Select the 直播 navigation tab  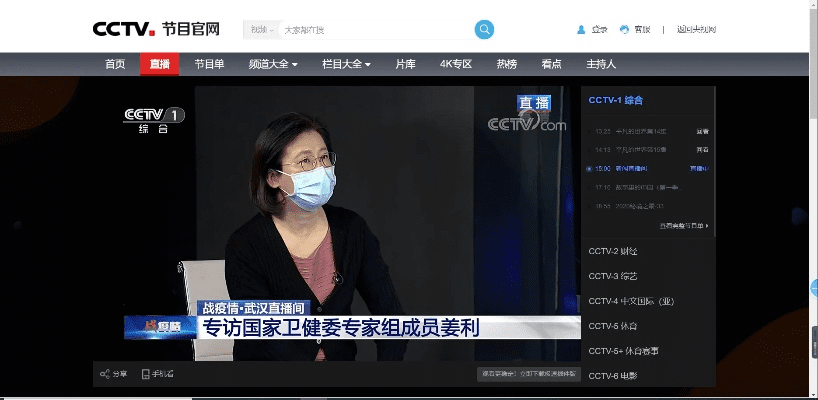(160, 64)
